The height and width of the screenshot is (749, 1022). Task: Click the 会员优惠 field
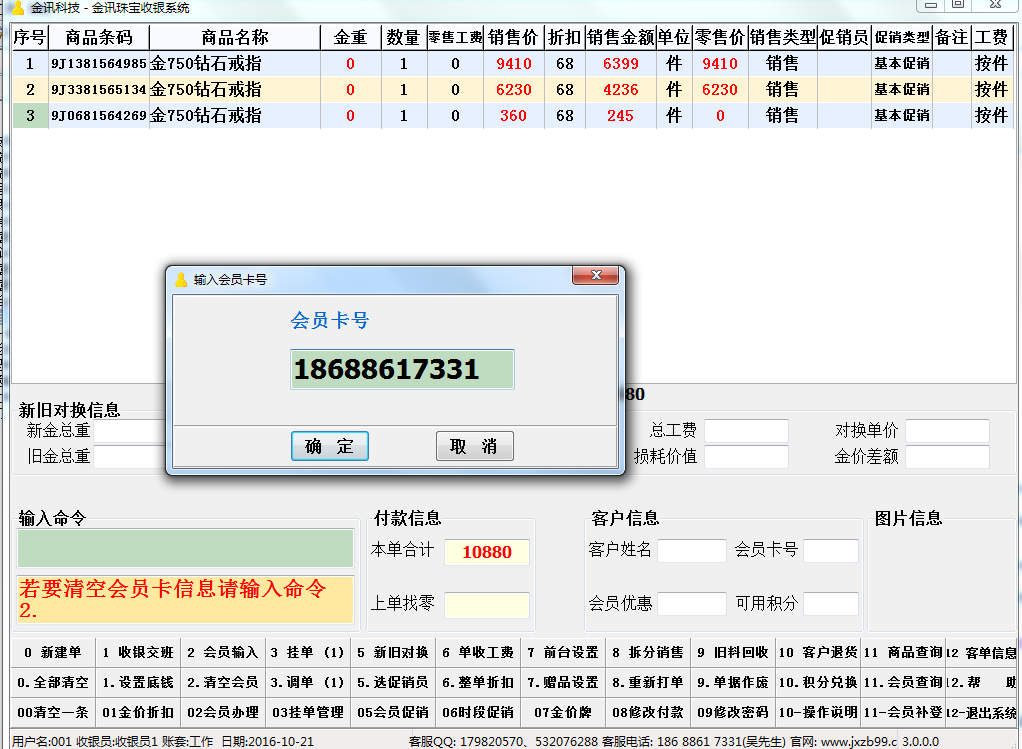[692, 604]
